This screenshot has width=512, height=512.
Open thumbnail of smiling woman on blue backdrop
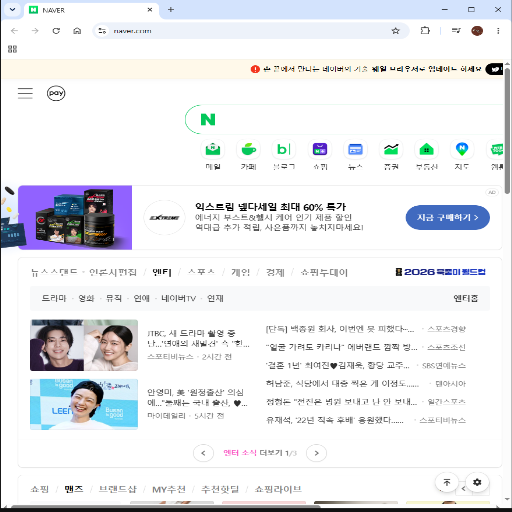(x=84, y=404)
